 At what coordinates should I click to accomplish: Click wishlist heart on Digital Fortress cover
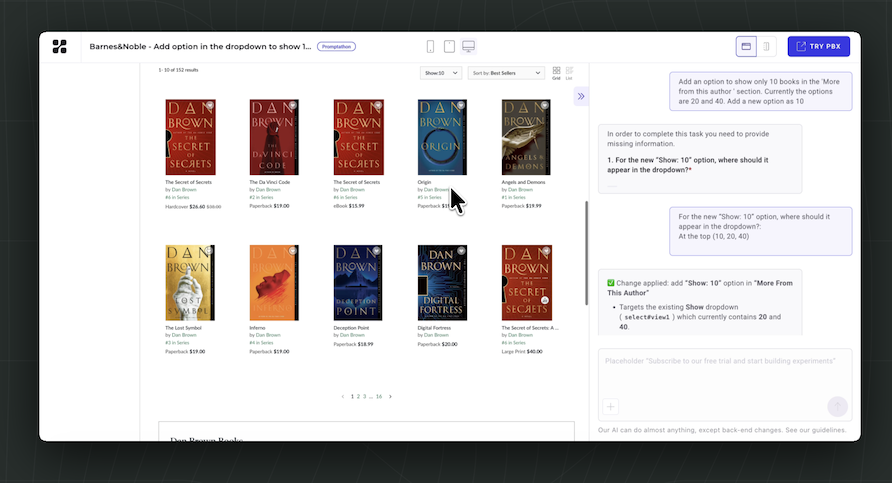[461, 250]
